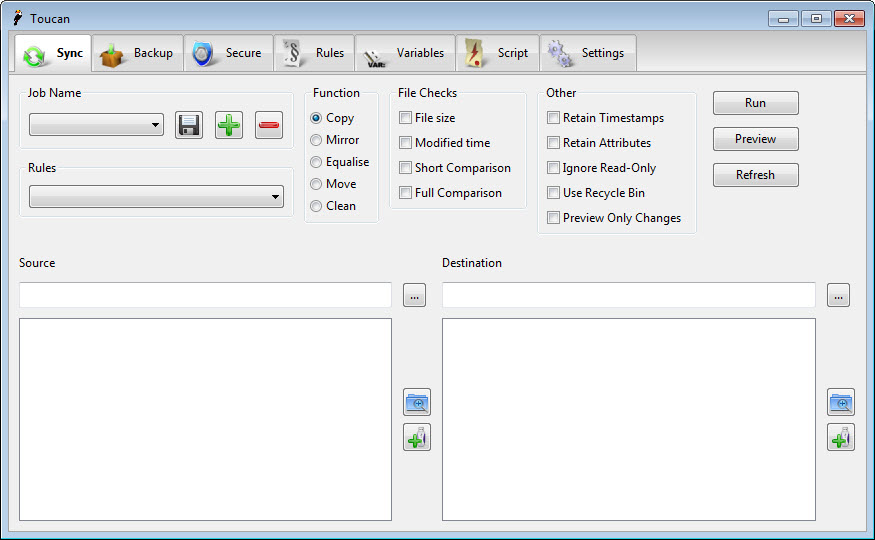Choose the Move function

click(x=333, y=184)
